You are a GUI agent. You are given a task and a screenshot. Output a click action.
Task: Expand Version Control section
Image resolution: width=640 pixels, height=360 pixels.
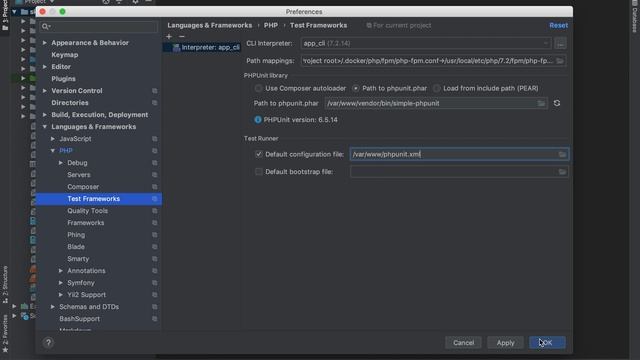(x=44, y=91)
